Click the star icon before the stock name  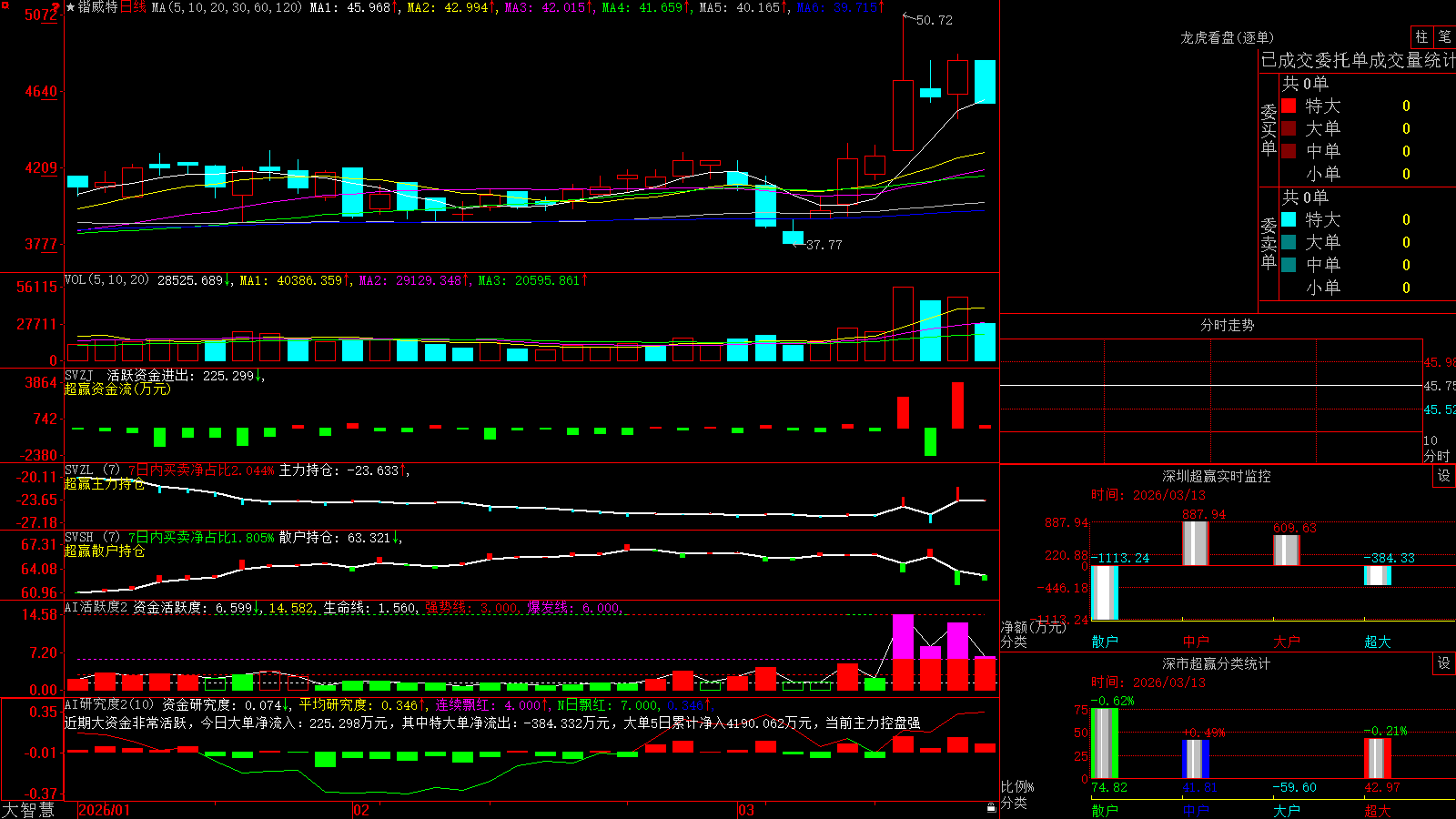point(71,7)
